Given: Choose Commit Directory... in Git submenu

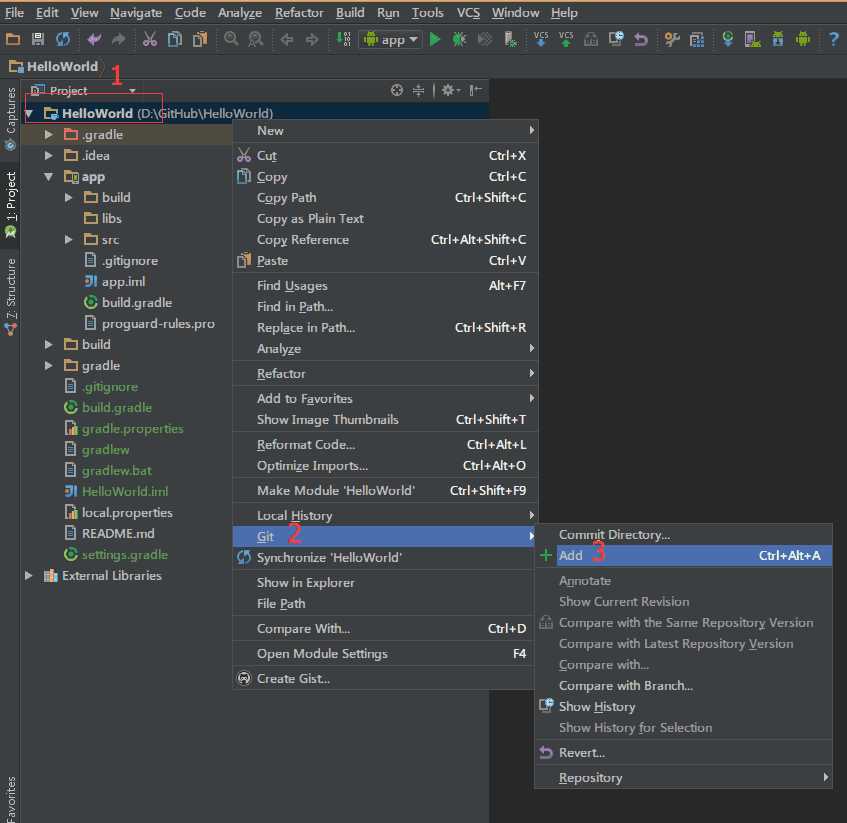Looking at the screenshot, I should pos(683,535).
